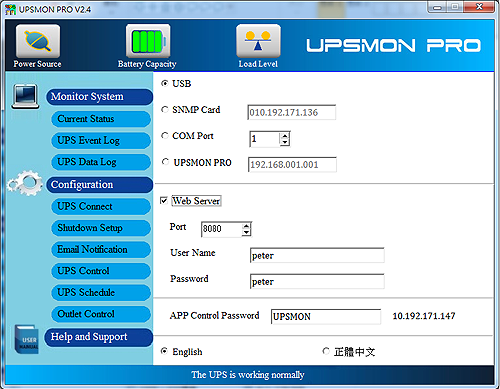Open the Shutdown Setup page
500x389 pixels.
101,228
